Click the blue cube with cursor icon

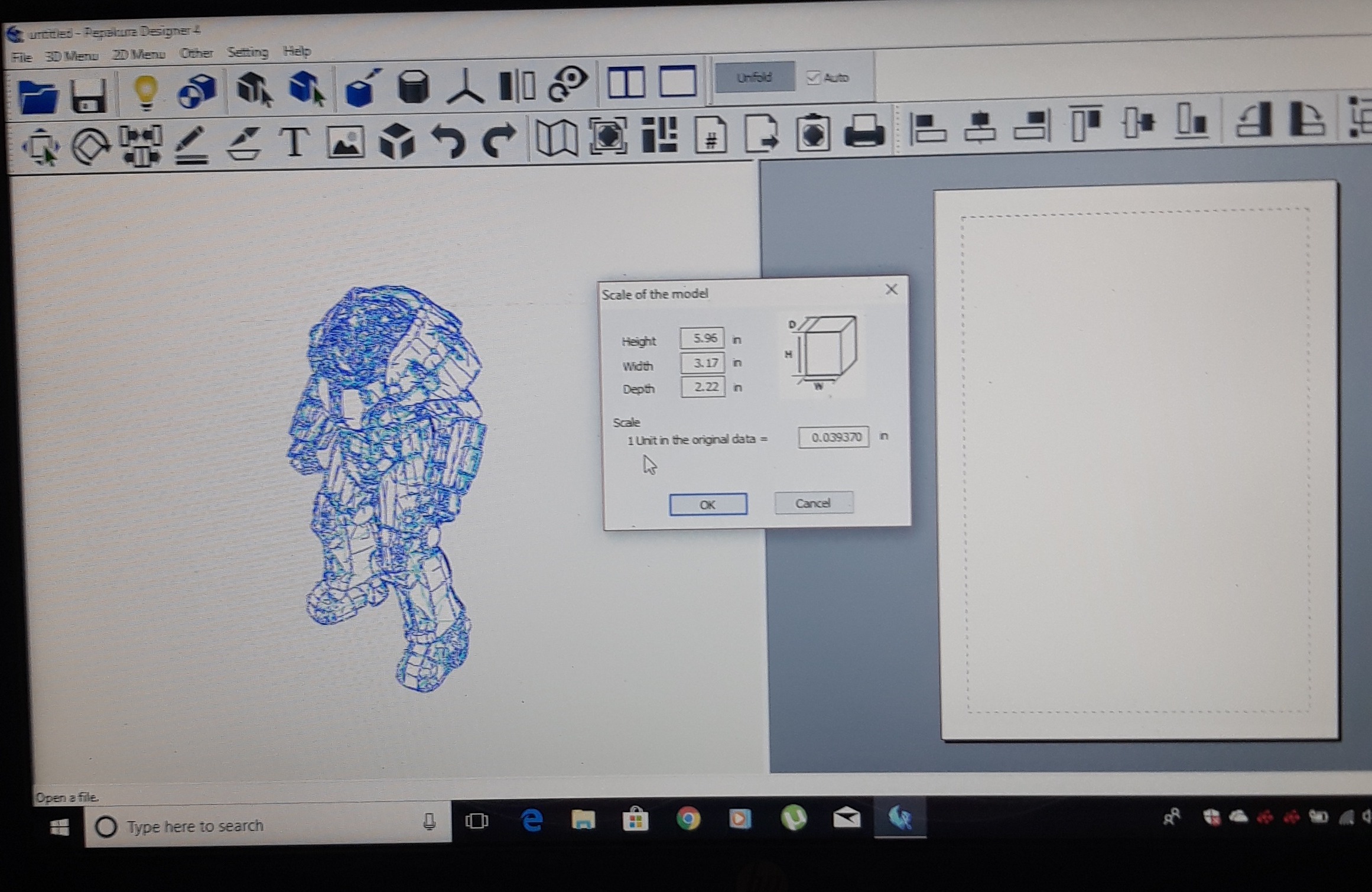click(x=307, y=89)
